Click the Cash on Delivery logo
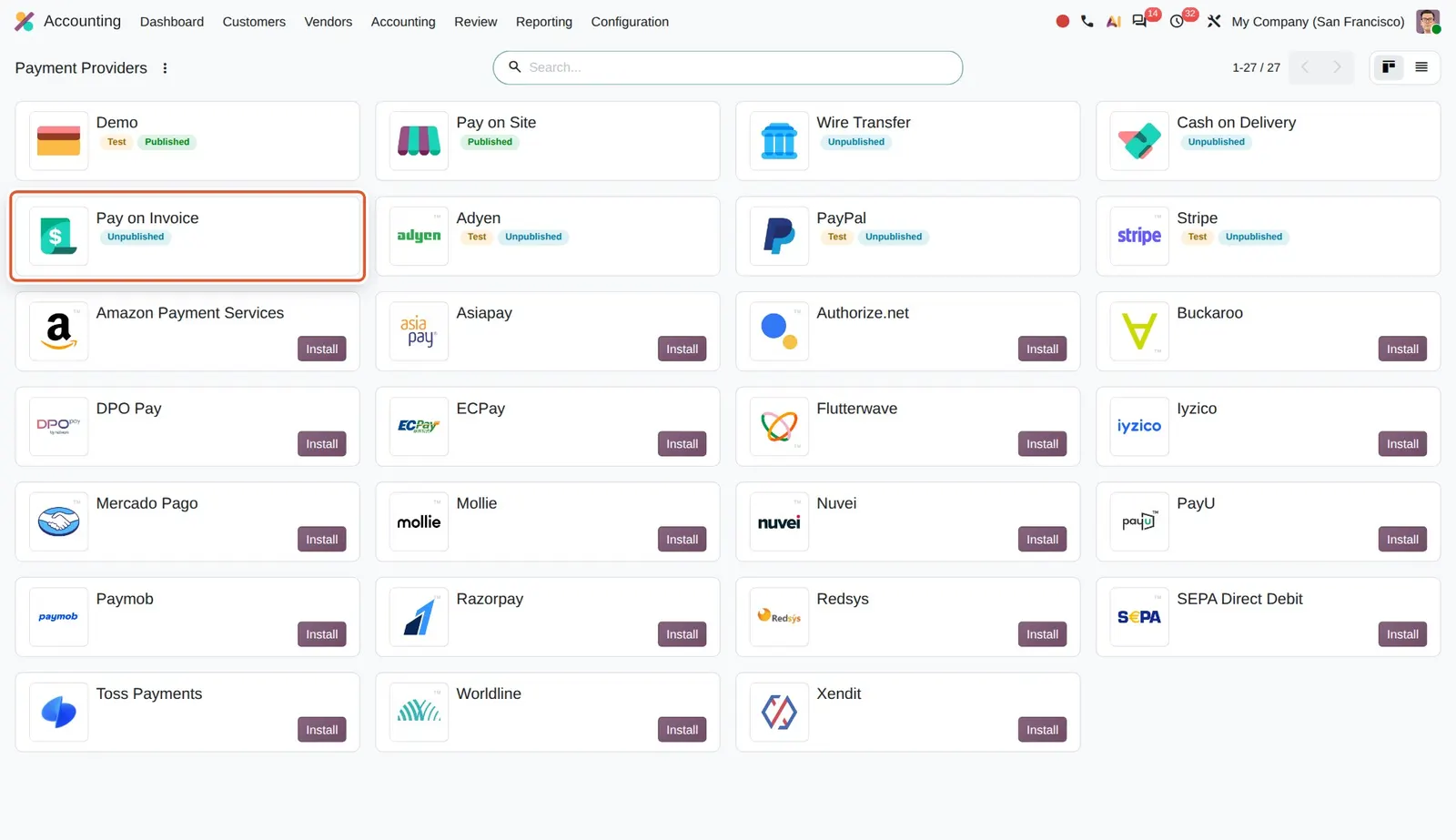The height and width of the screenshot is (840, 1456). coord(1139,141)
